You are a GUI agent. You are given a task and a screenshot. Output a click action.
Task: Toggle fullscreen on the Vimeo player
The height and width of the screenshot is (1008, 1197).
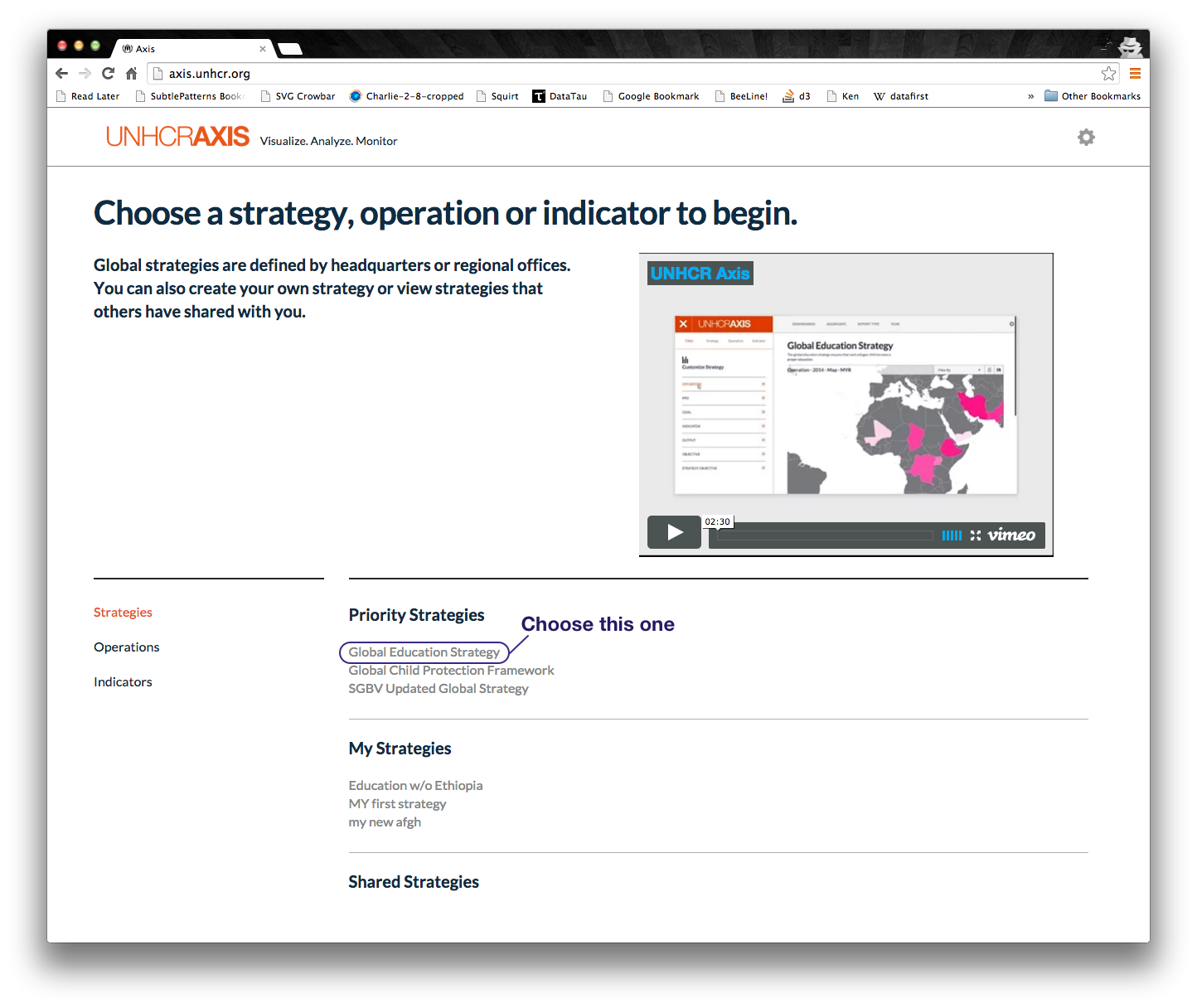tap(975, 535)
